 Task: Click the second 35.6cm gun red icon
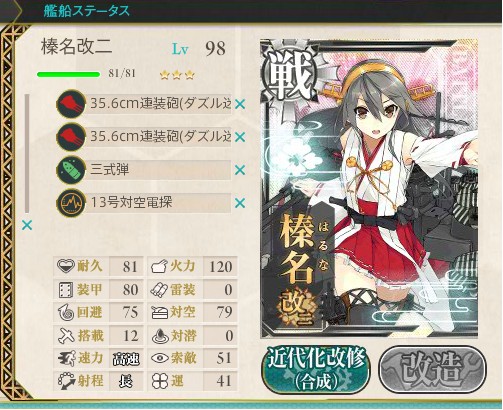[x=70, y=137]
